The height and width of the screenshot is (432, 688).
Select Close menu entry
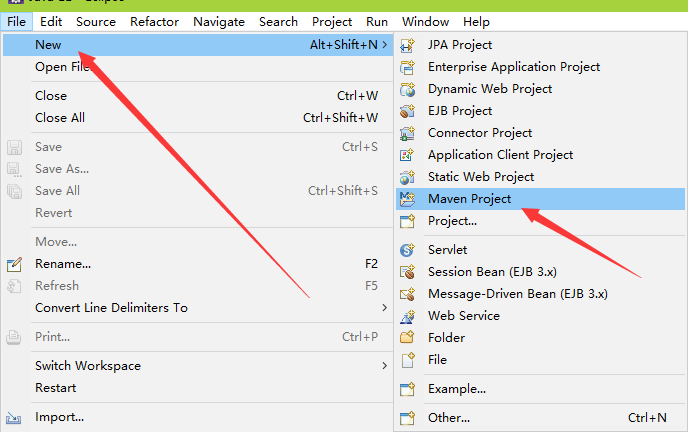(x=197, y=96)
